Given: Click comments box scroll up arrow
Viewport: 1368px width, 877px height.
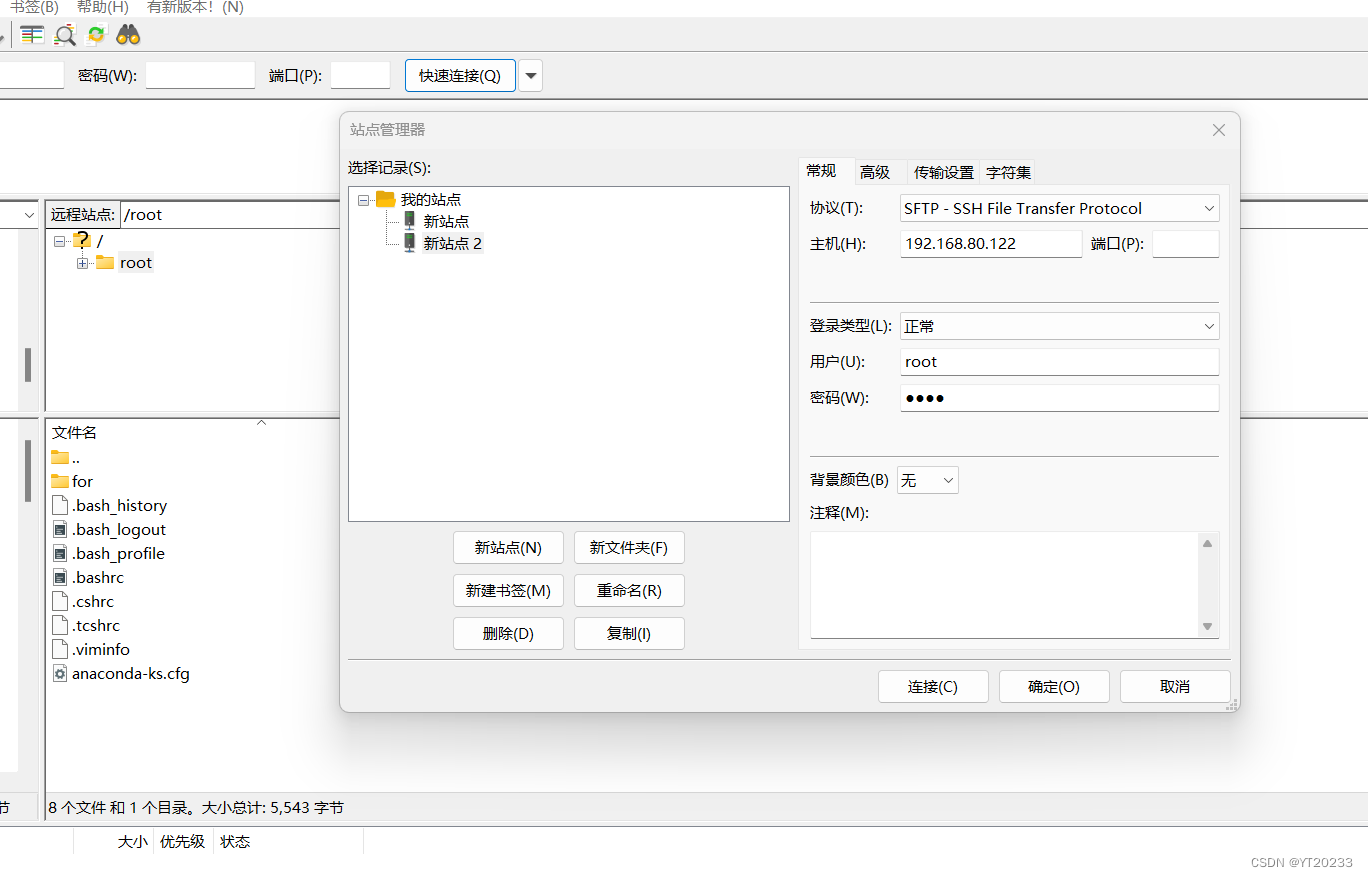Looking at the screenshot, I should tap(1208, 543).
